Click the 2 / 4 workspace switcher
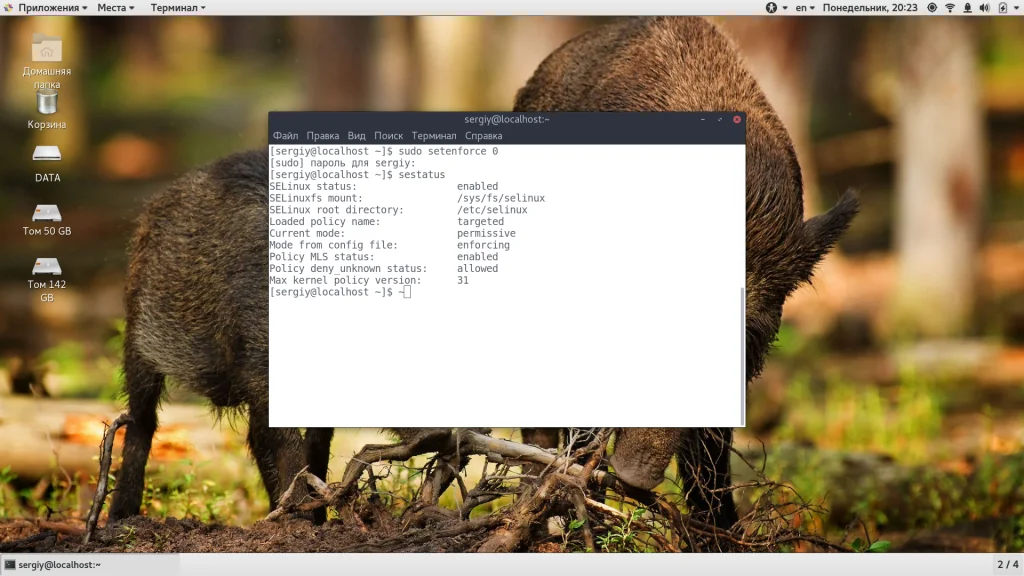 pos(1008,564)
